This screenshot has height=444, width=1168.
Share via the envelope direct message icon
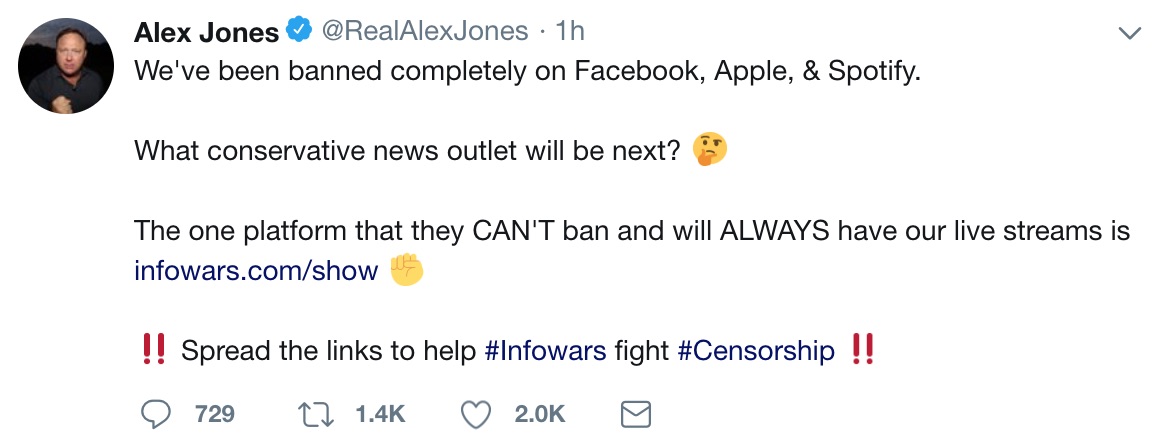[635, 414]
